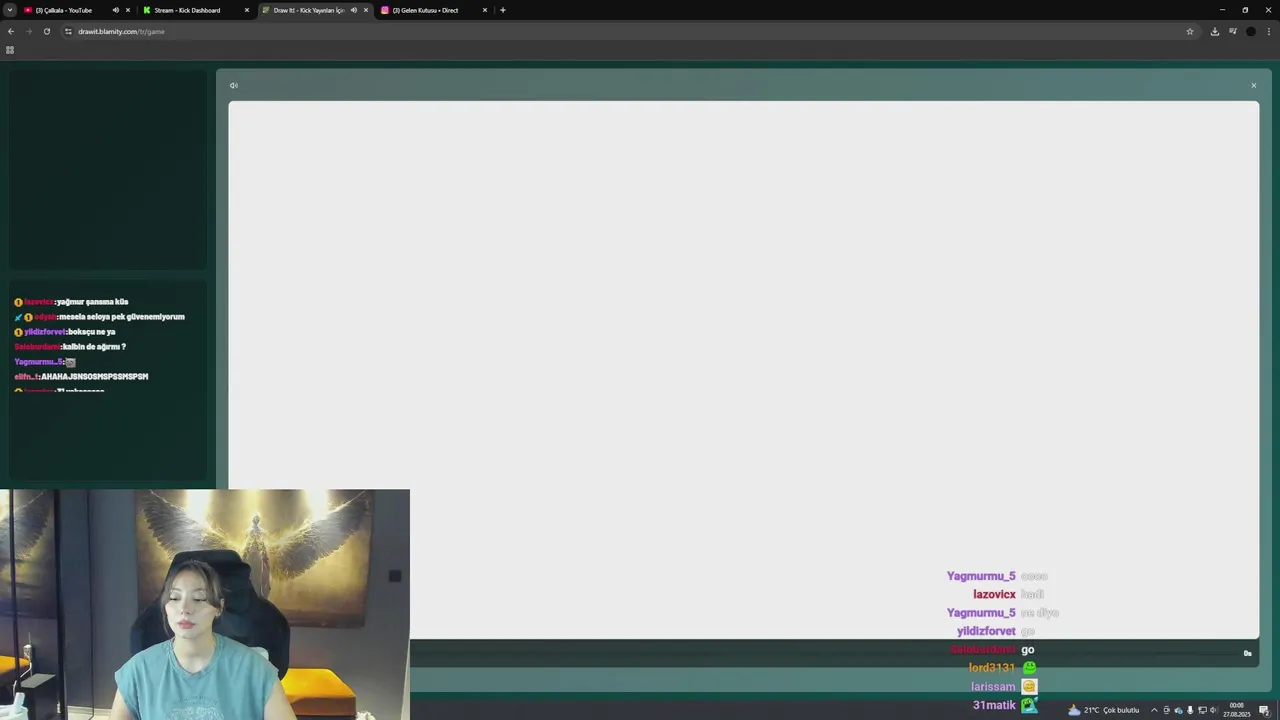Screen dimensions: 1280x720
Task: Restore down the Chrome window
Action: [1245, 10]
